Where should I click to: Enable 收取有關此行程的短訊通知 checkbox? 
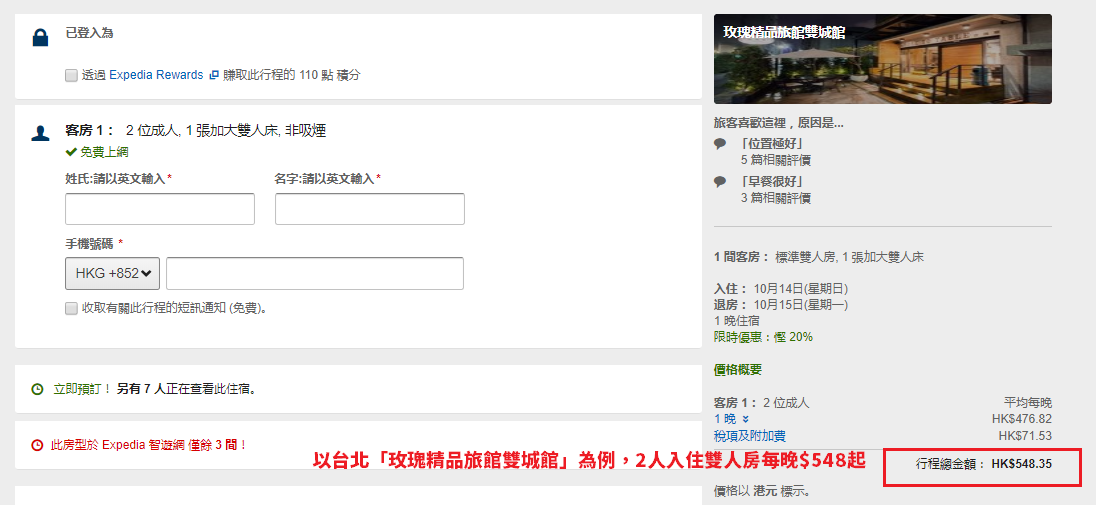pyautogui.click(x=71, y=308)
